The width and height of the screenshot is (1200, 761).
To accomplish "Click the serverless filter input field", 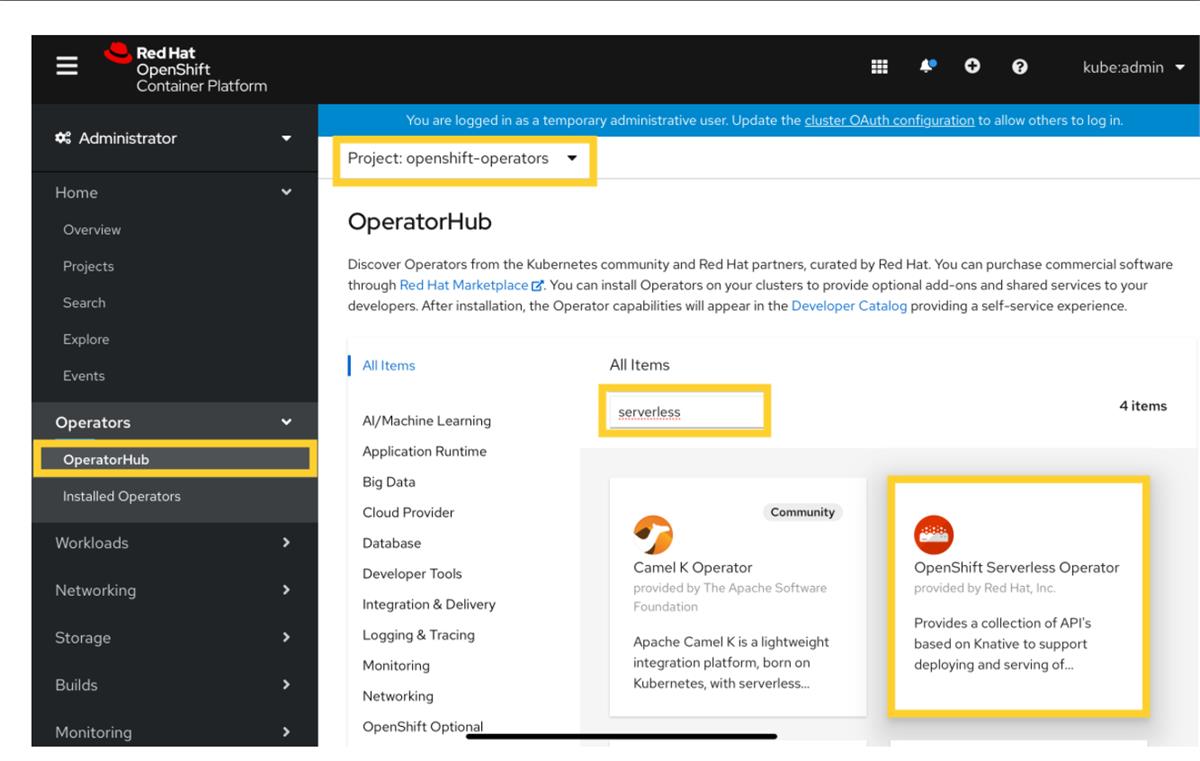I will coord(685,410).
